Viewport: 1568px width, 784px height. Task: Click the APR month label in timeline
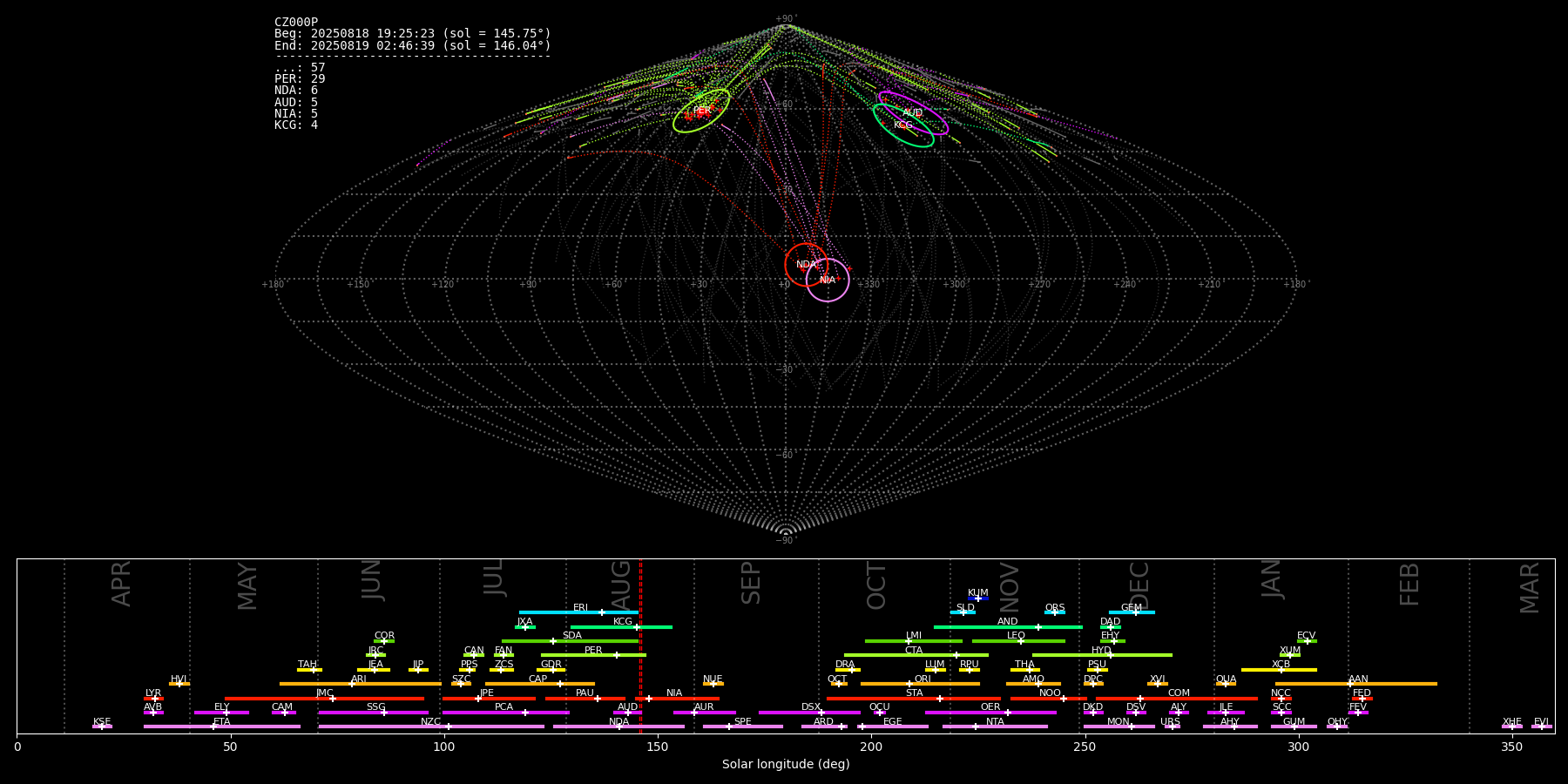coord(121,584)
